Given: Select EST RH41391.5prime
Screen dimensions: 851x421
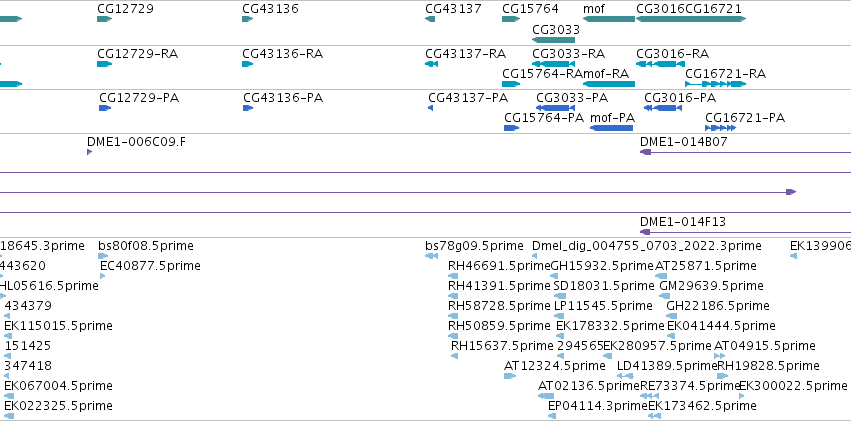Looking at the screenshot, I should 499,286.
